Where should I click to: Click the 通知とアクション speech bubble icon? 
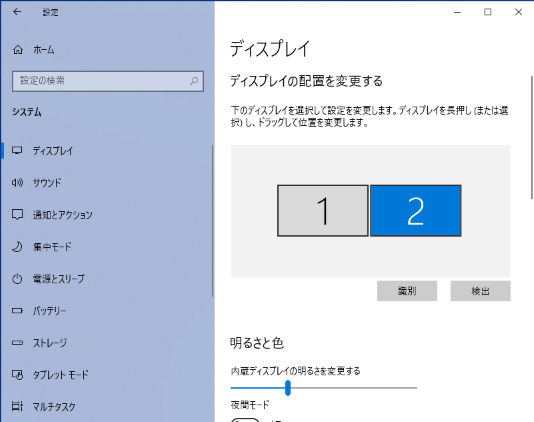click(x=17, y=215)
